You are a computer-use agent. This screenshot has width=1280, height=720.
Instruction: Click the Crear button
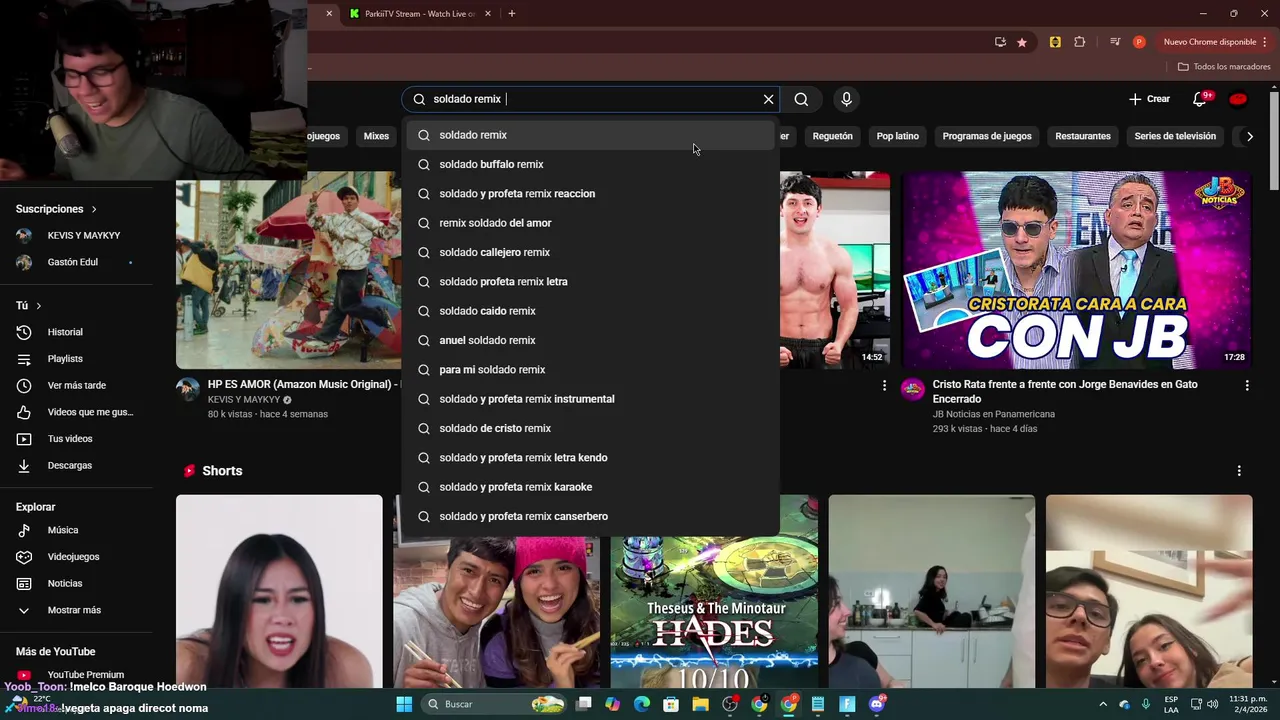(x=1149, y=99)
